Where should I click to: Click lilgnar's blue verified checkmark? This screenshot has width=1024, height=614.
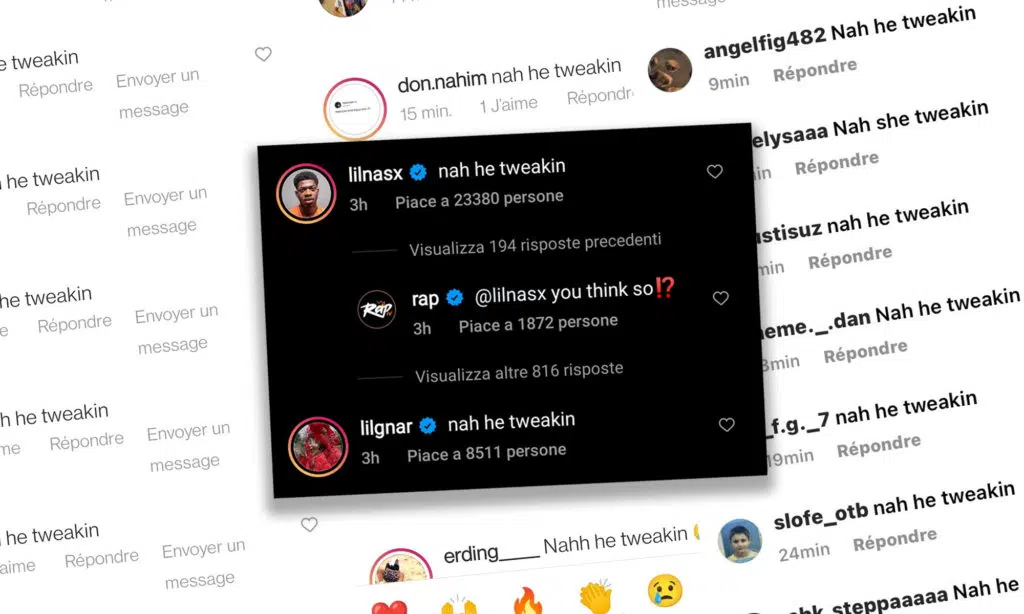428,426
